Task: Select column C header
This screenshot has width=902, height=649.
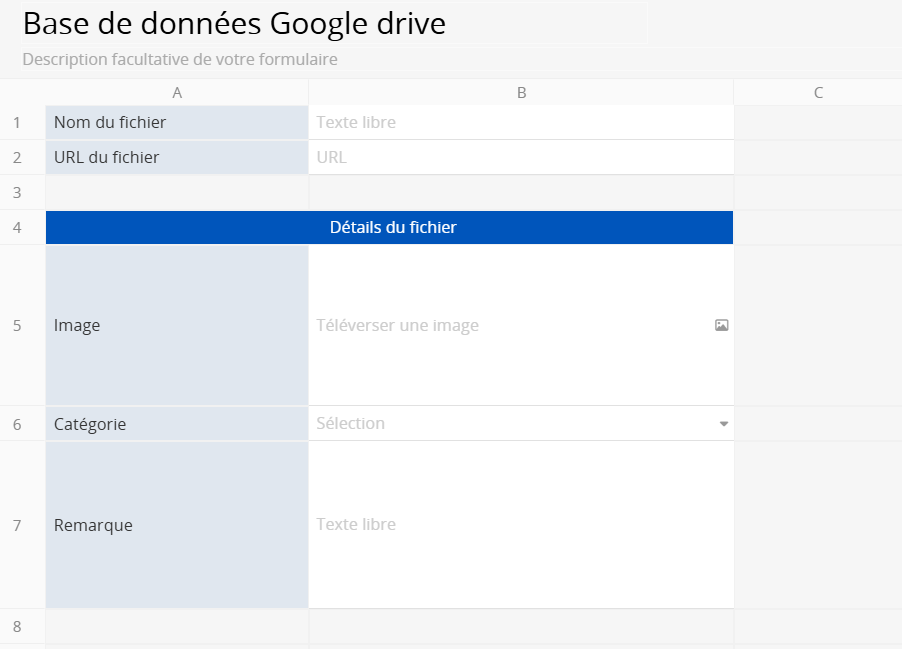Action: click(818, 93)
